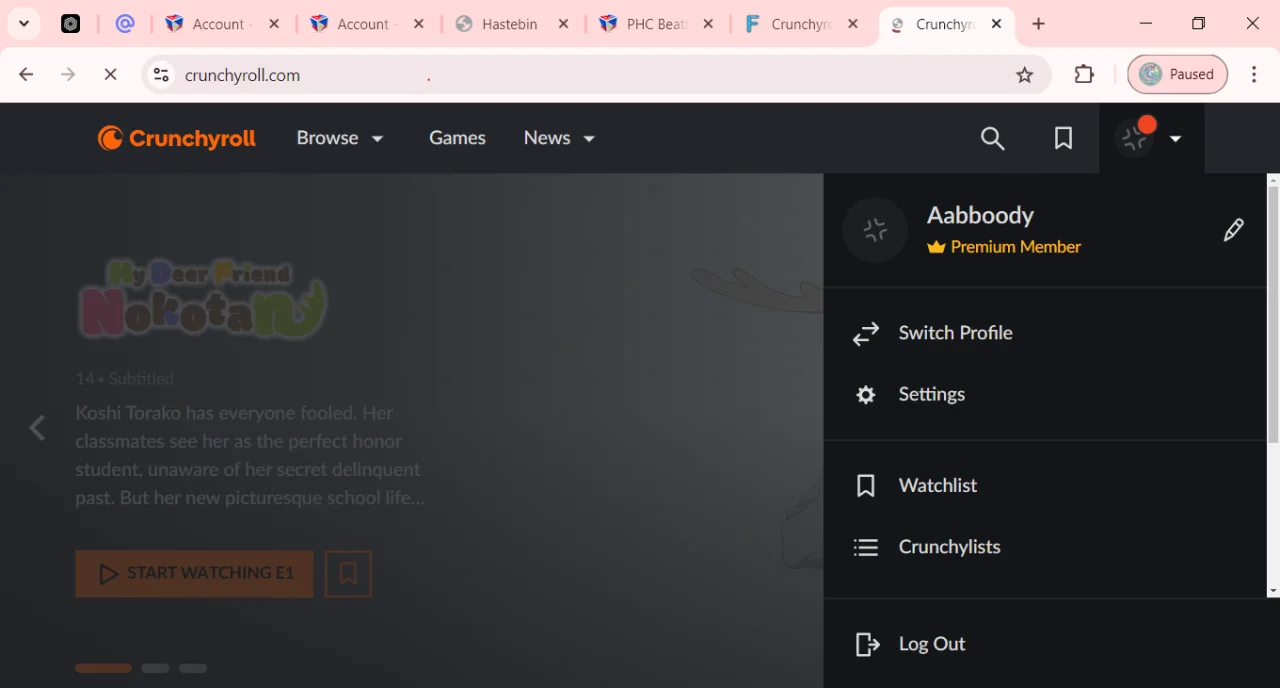
Task: Switch to the PHC Beat tab
Action: pyautogui.click(x=655, y=24)
